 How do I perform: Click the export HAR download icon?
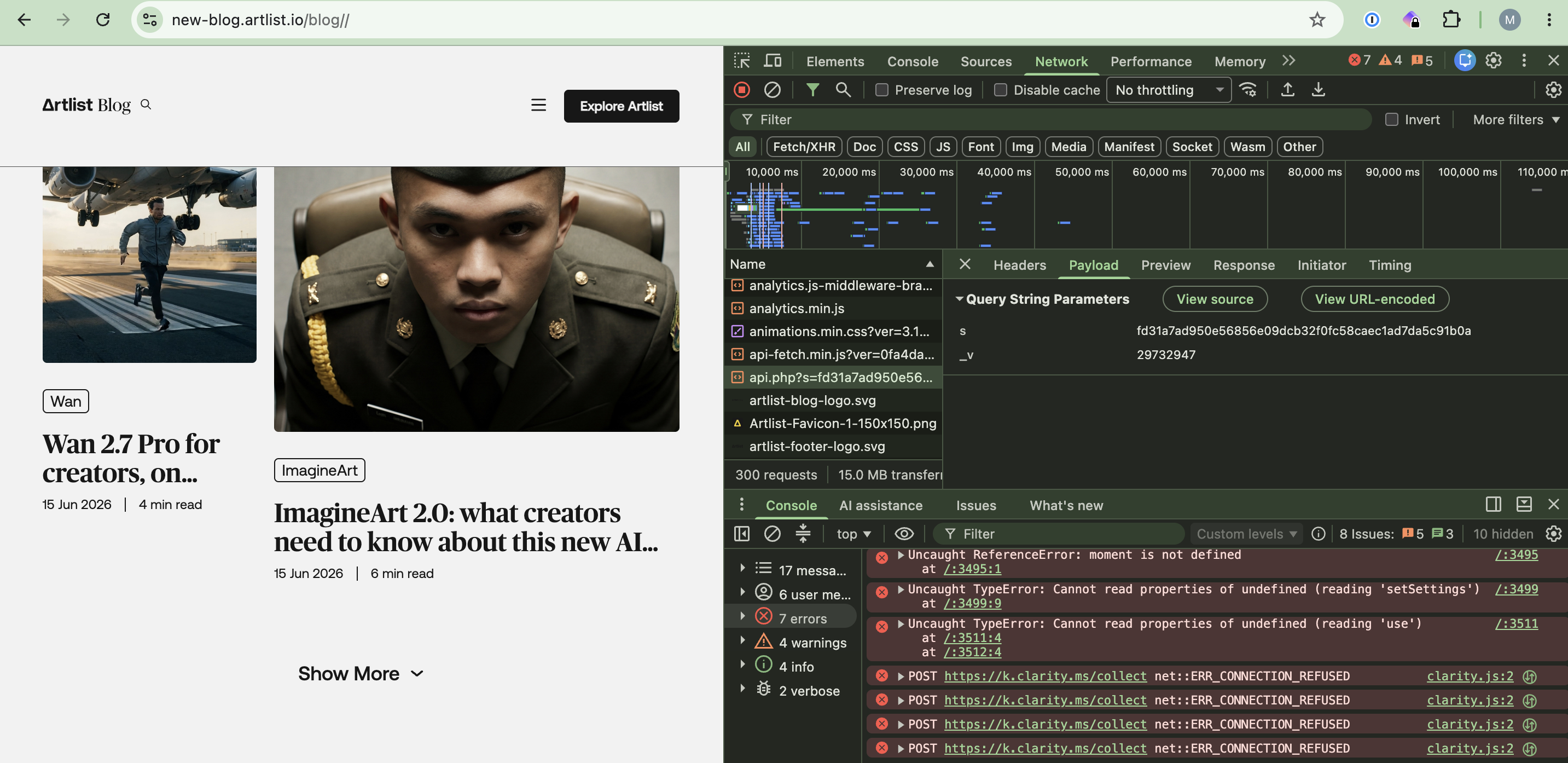tap(1318, 90)
